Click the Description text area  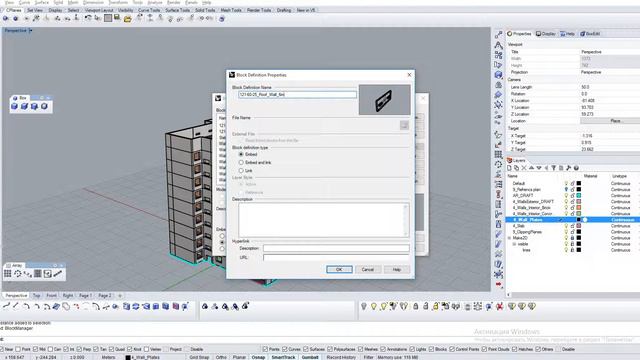pos(321,220)
